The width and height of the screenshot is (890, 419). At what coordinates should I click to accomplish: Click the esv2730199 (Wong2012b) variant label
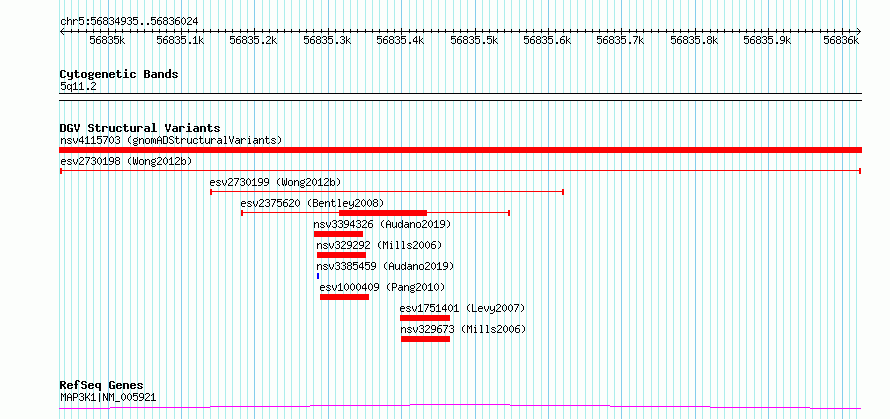[275, 182]
